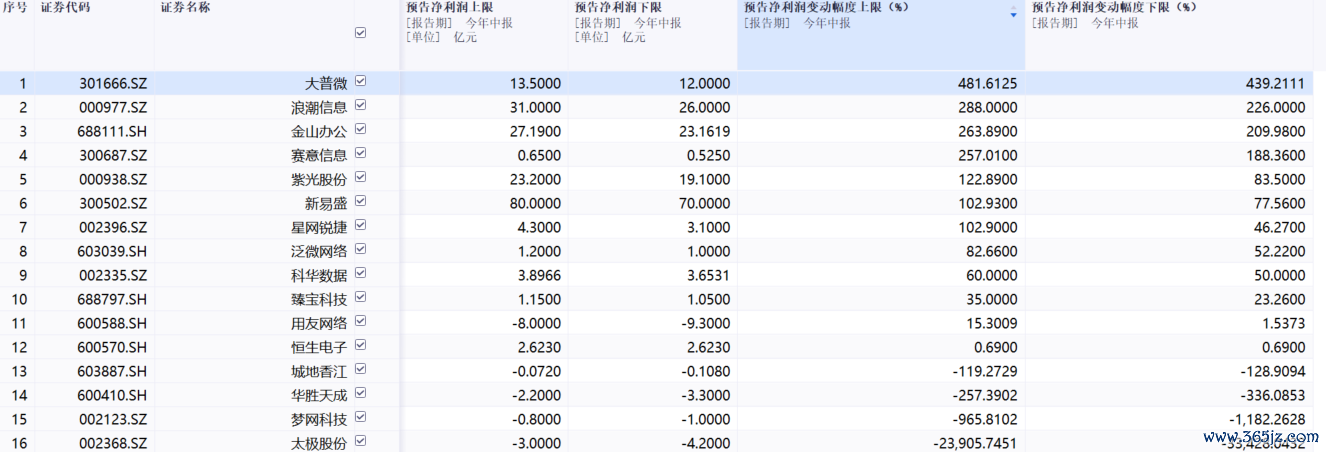Image resolution: width=1326 pixels, height=452 pixels.
Task: Click the code 002123.SZ
Action: coord(113,419)
